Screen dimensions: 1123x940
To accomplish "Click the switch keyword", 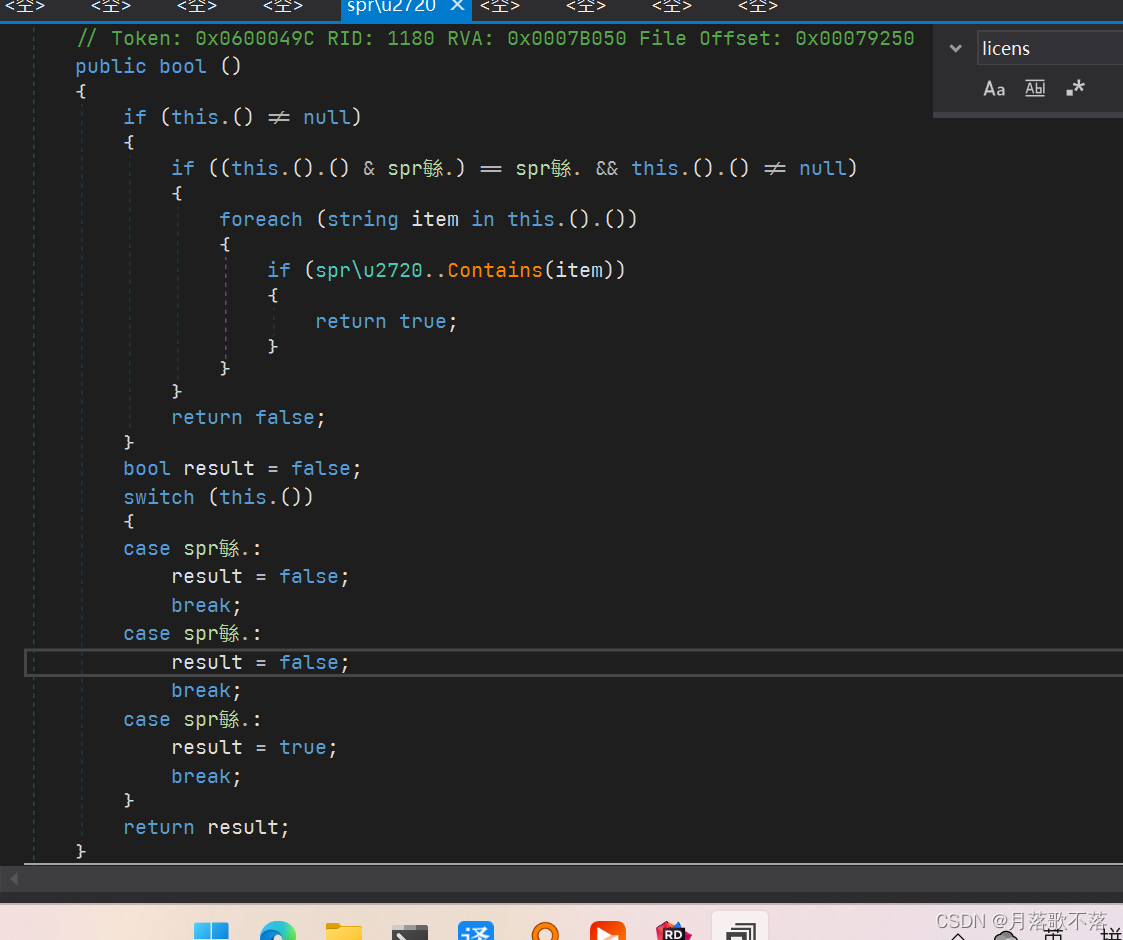I will coord(158,497).
